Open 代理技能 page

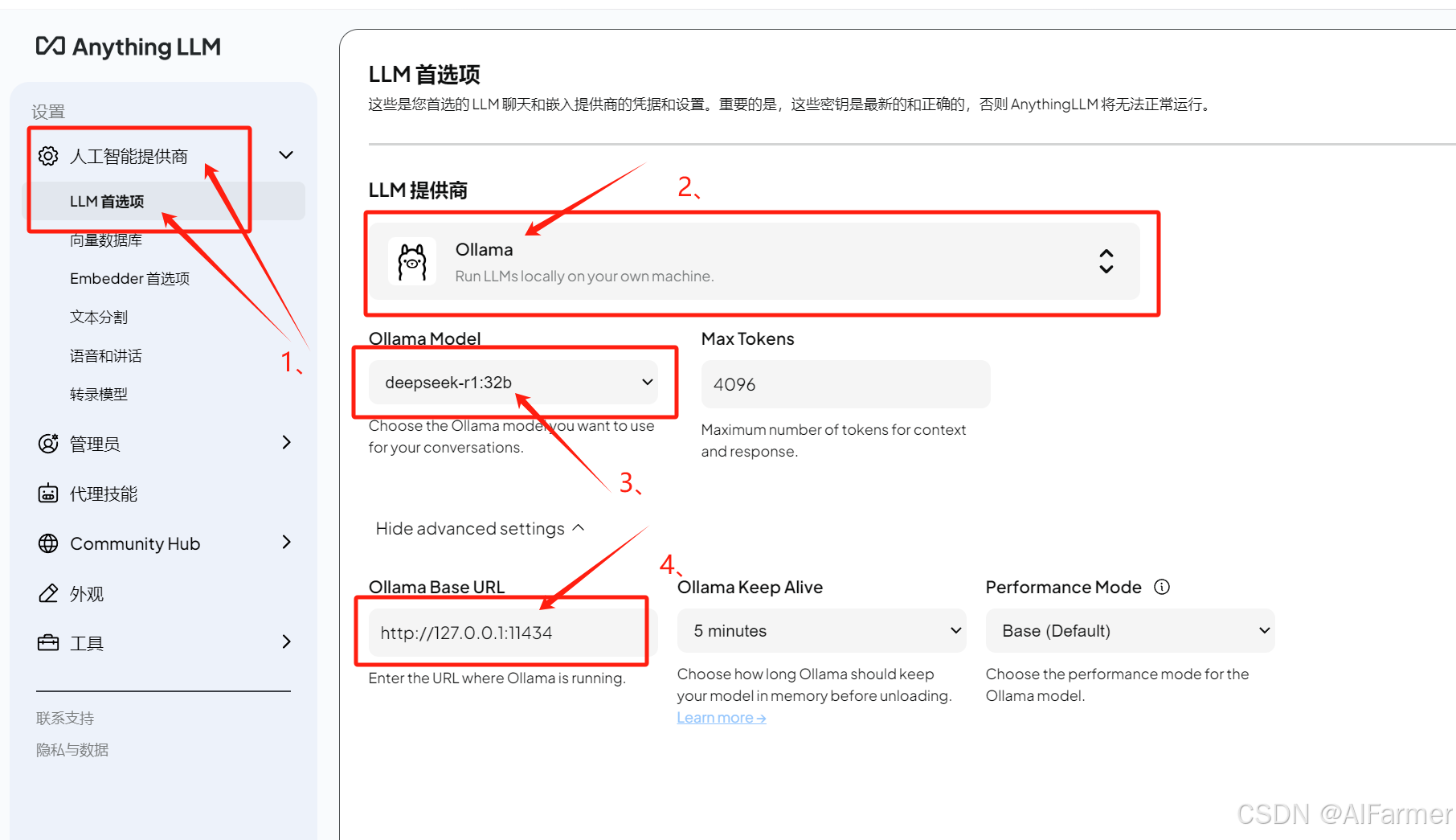[104, 494]
